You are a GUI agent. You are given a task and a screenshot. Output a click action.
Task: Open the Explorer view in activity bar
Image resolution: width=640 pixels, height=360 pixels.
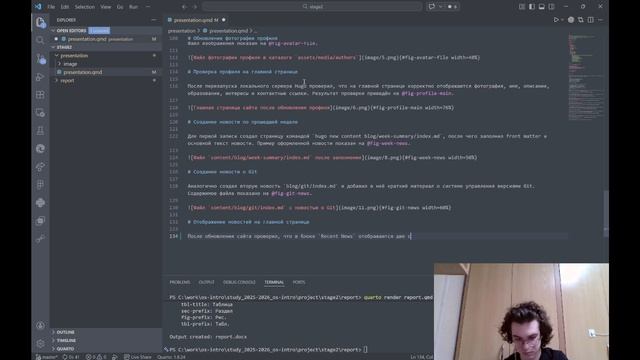40,22
